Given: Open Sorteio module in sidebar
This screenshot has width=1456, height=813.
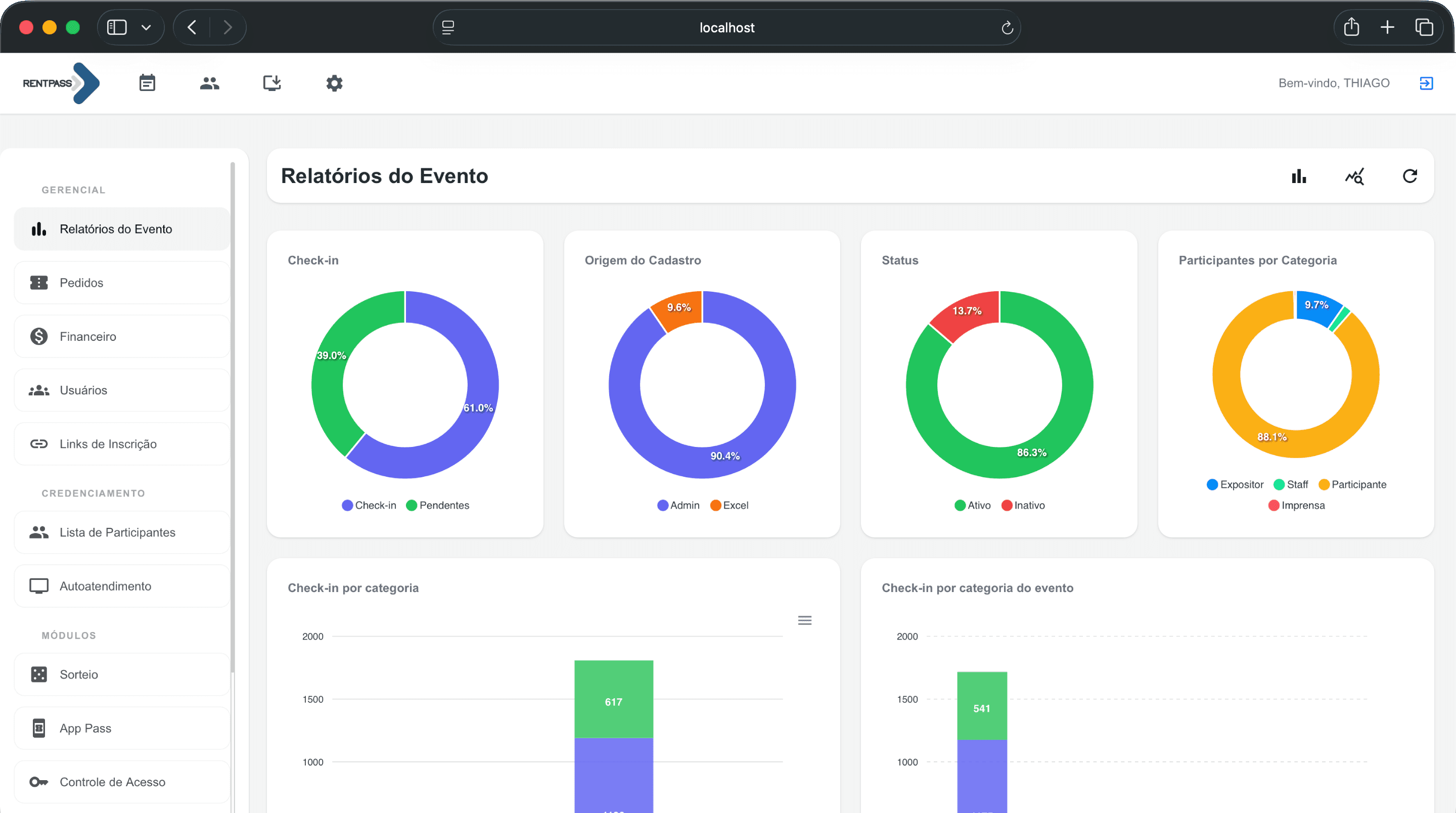Looking at the screenshot, I should coord(121,674).
